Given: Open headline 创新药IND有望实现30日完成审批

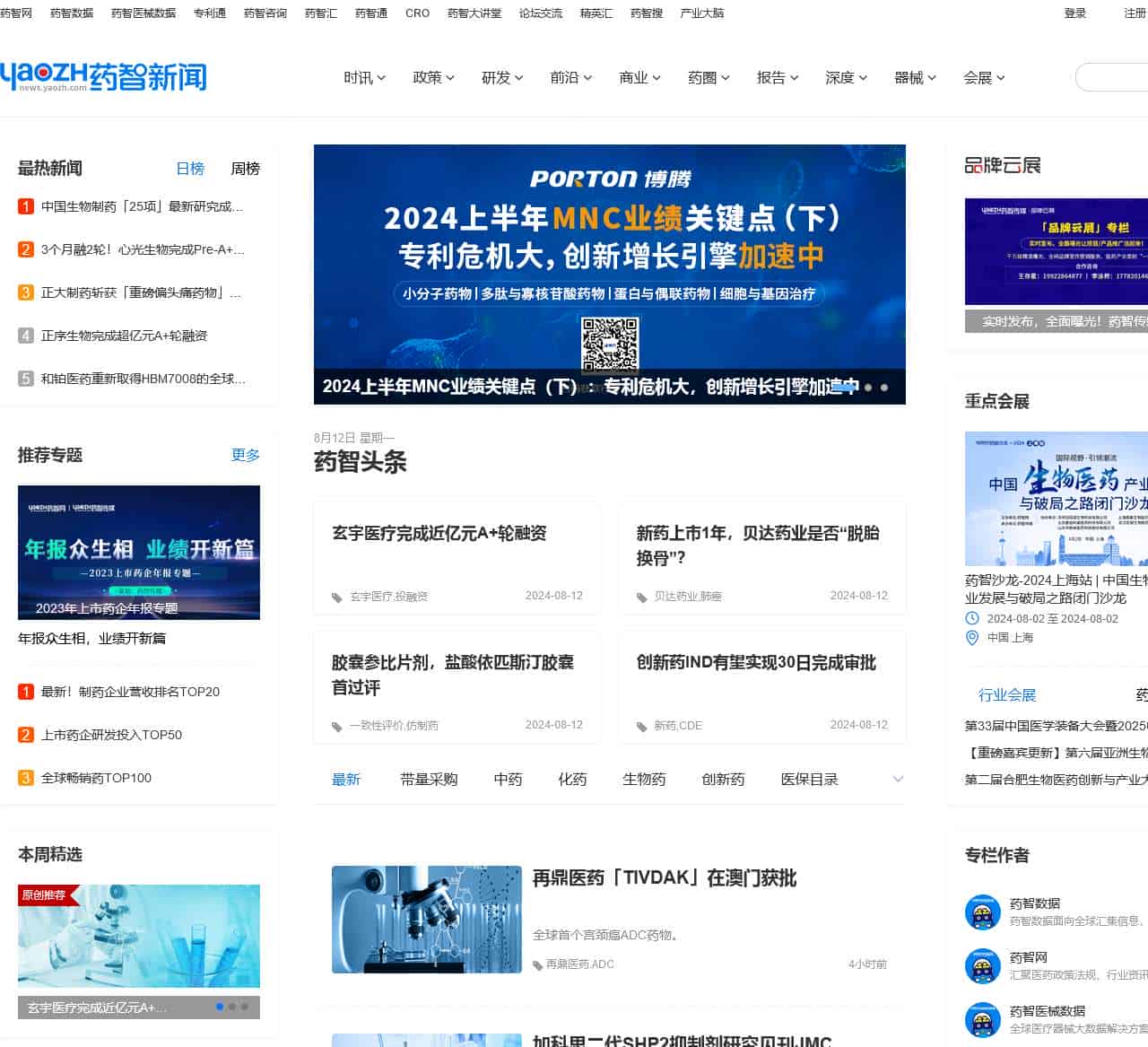Looking at the screenshot, I should tap(756, 663).
